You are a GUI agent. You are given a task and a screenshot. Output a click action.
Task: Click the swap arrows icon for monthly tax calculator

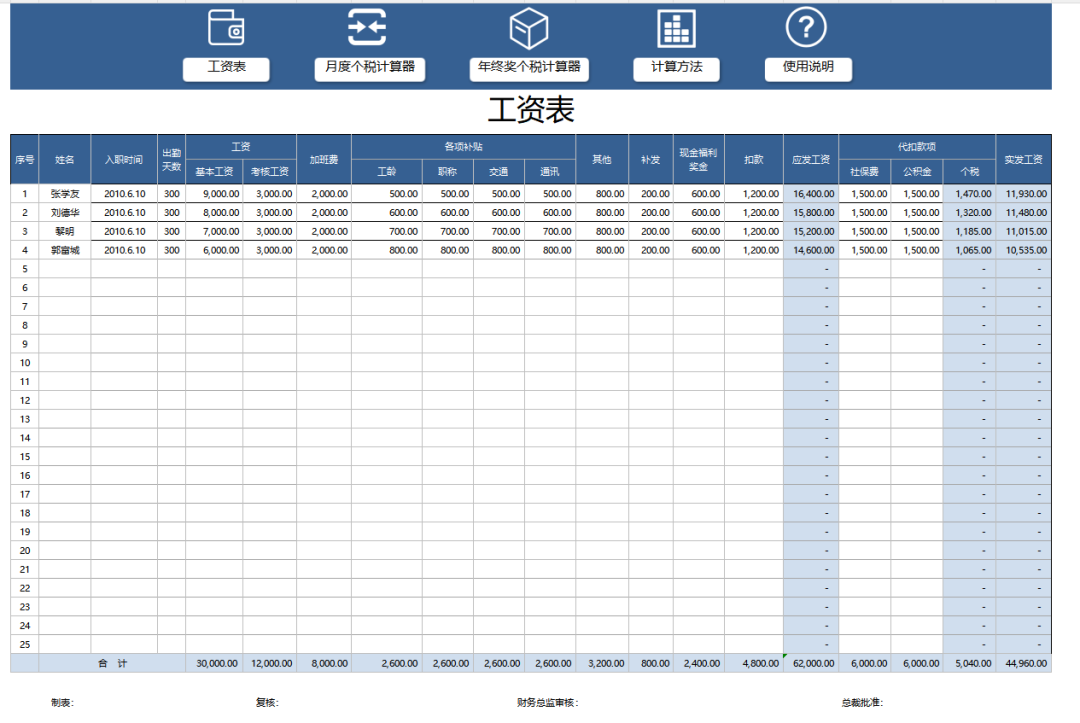click(x=367, y=27)
